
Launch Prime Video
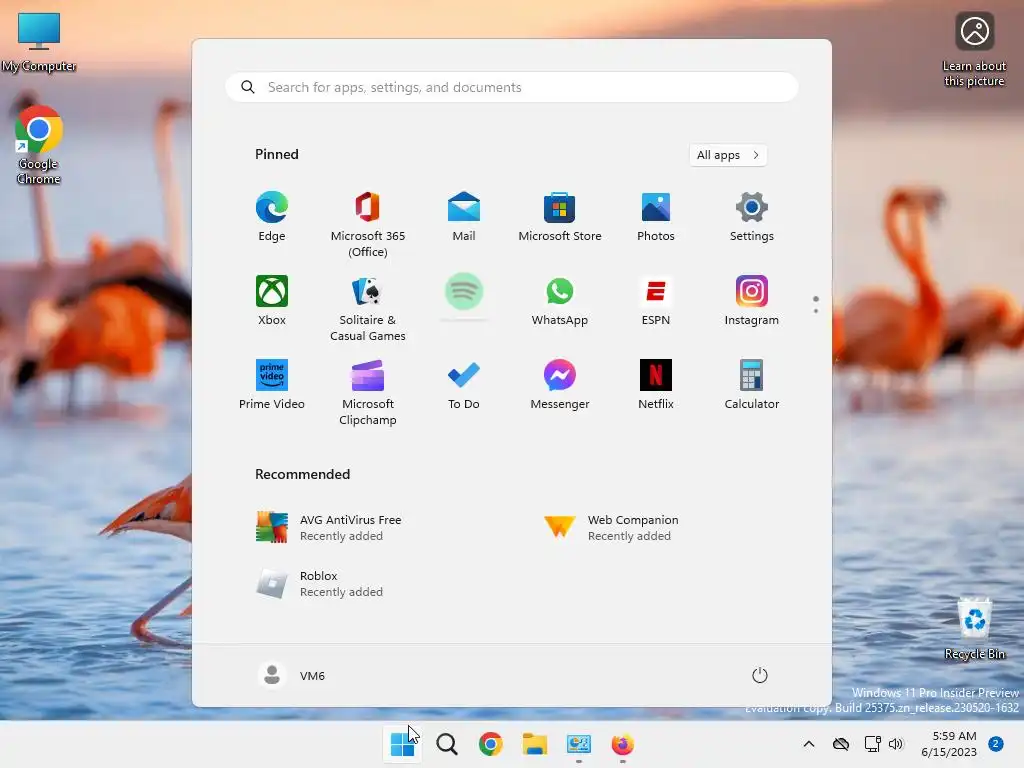(272, 385)
